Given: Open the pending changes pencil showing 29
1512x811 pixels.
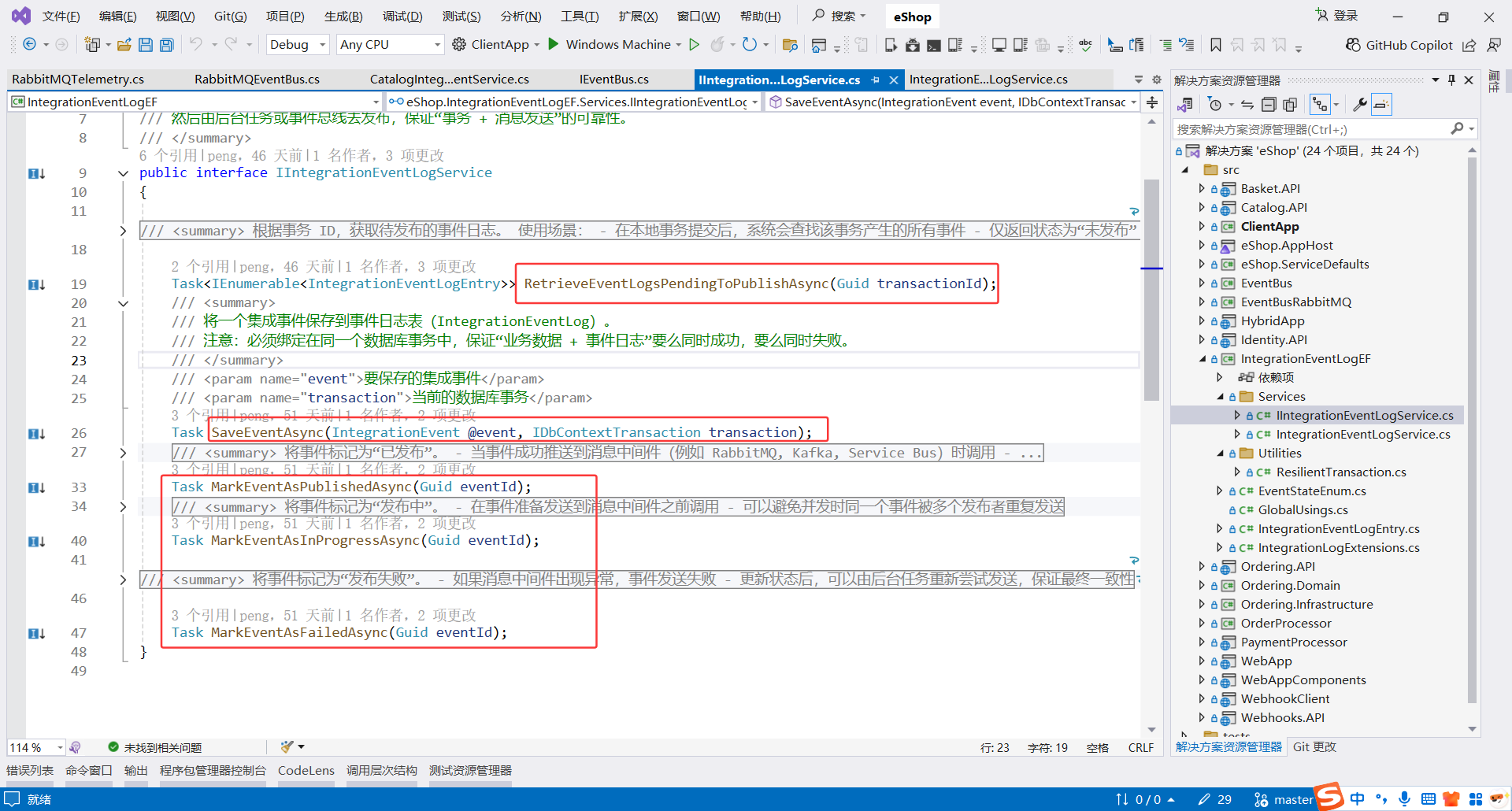Looking at the screenshot, I should coord(1214,799).
